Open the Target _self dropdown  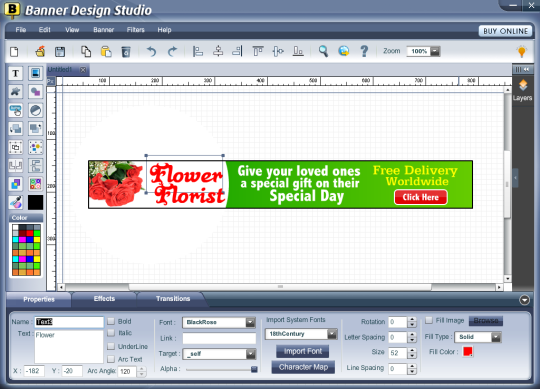pos(251,354)
